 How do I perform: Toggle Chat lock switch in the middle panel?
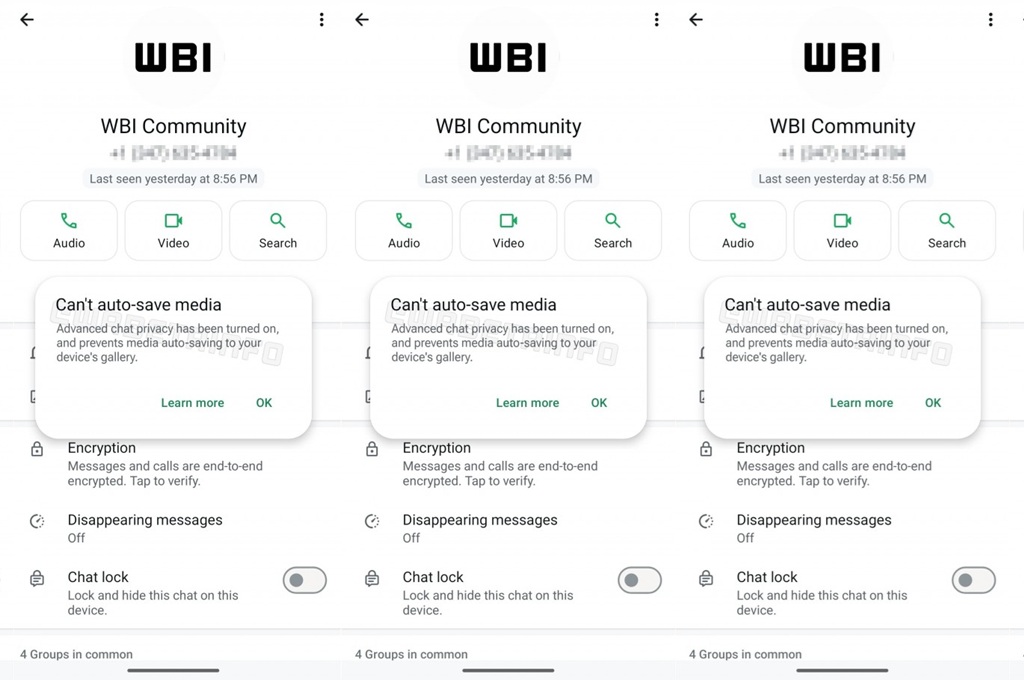pyautogui.click(x=639, y=580)
